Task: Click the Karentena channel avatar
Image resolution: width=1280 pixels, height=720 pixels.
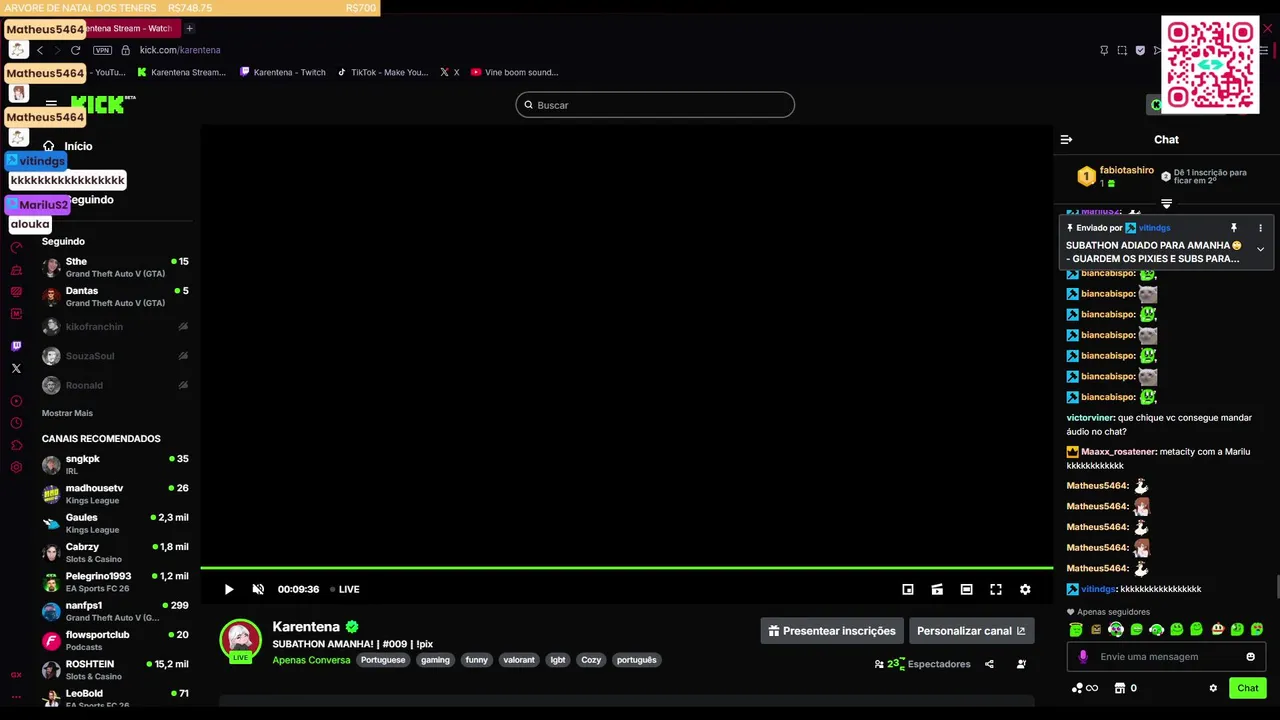Action: tap(240, 640)
